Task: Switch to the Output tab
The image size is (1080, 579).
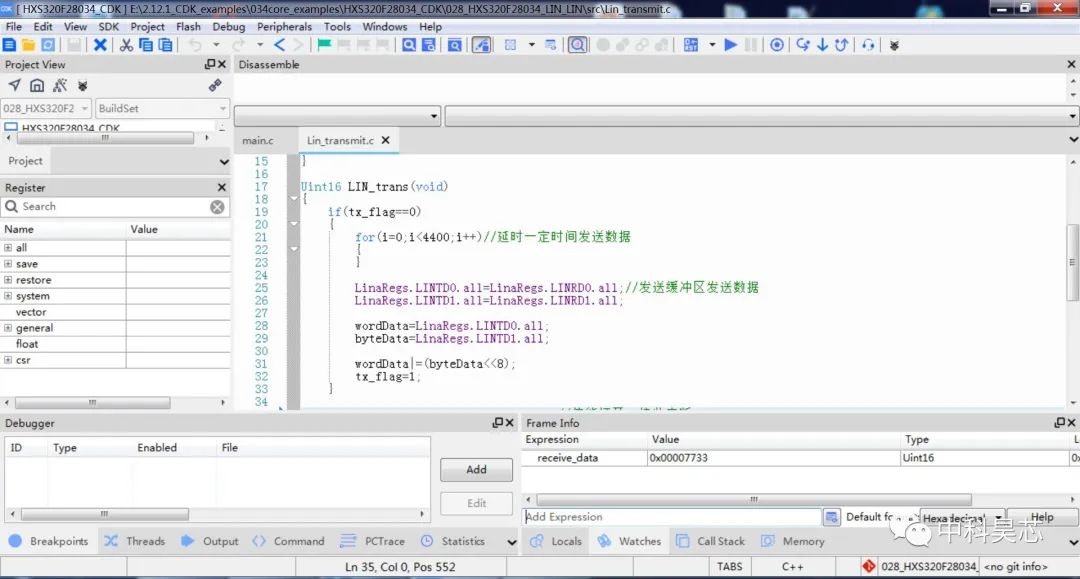Action: point(210,541)
